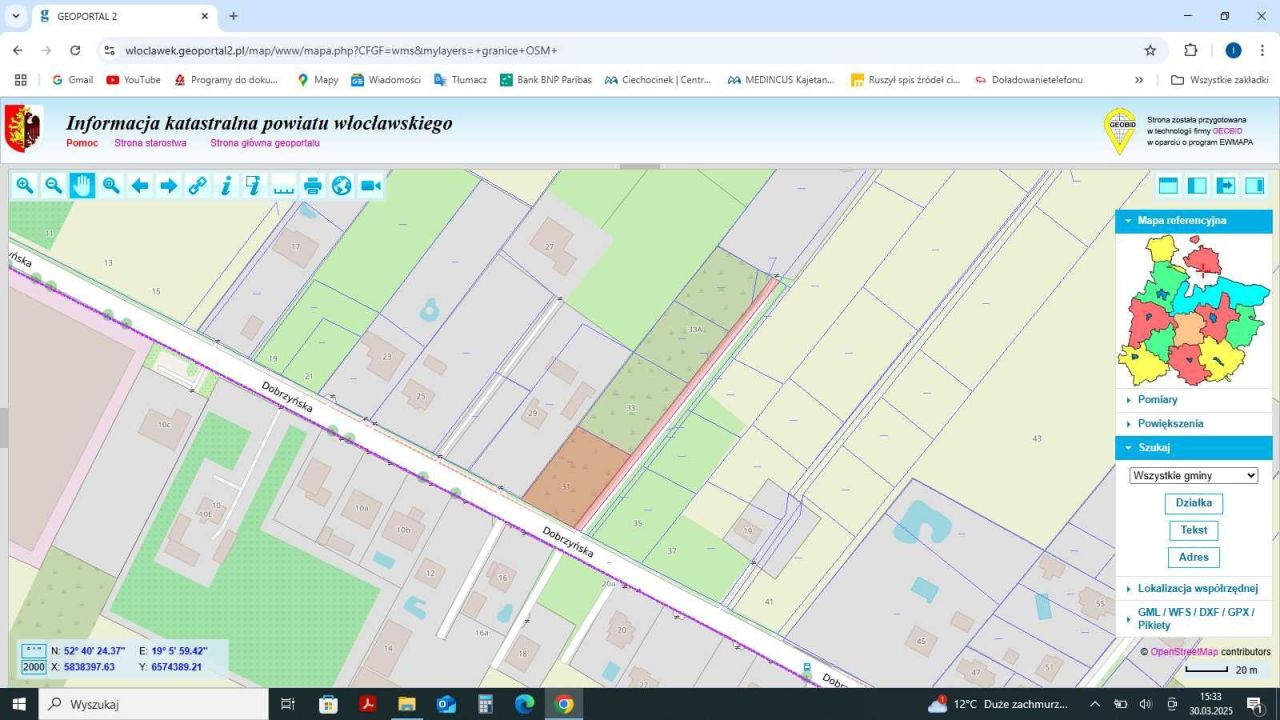Click the globe icon in map toolbar
The height and width of the screenshot is (720, 1280).
342,185
